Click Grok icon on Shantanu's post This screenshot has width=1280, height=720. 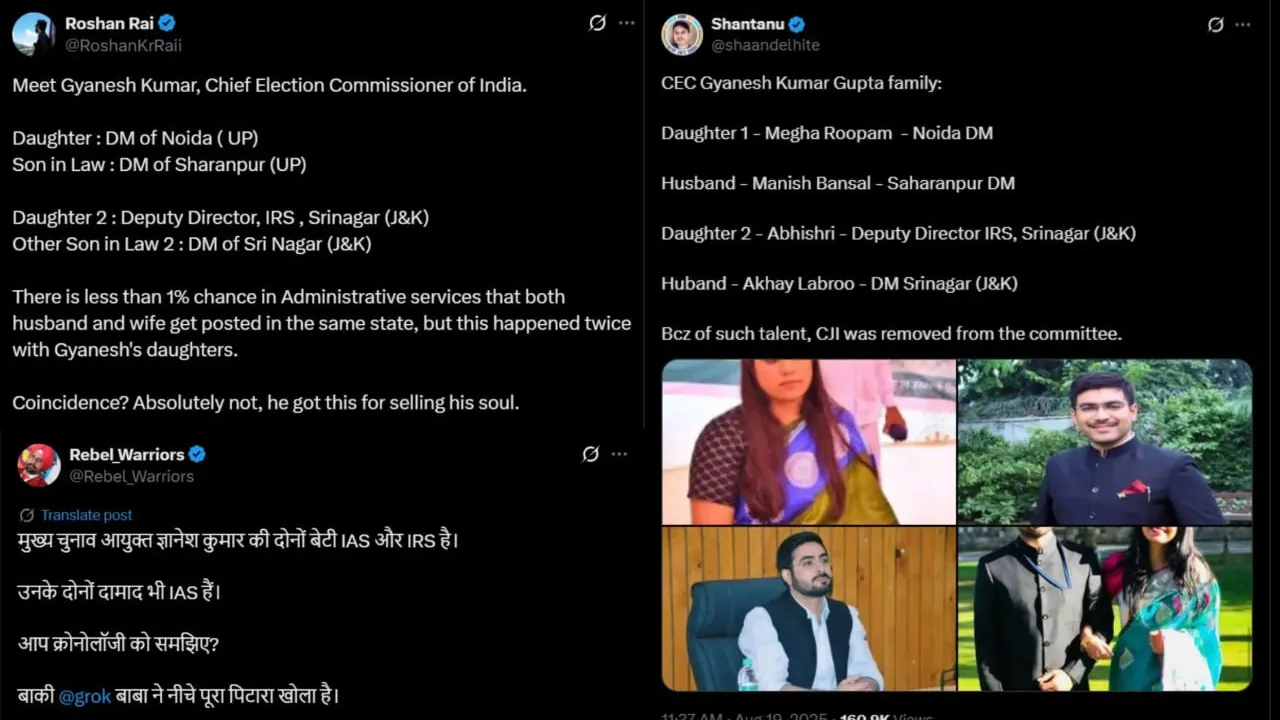click(1216, 25)
